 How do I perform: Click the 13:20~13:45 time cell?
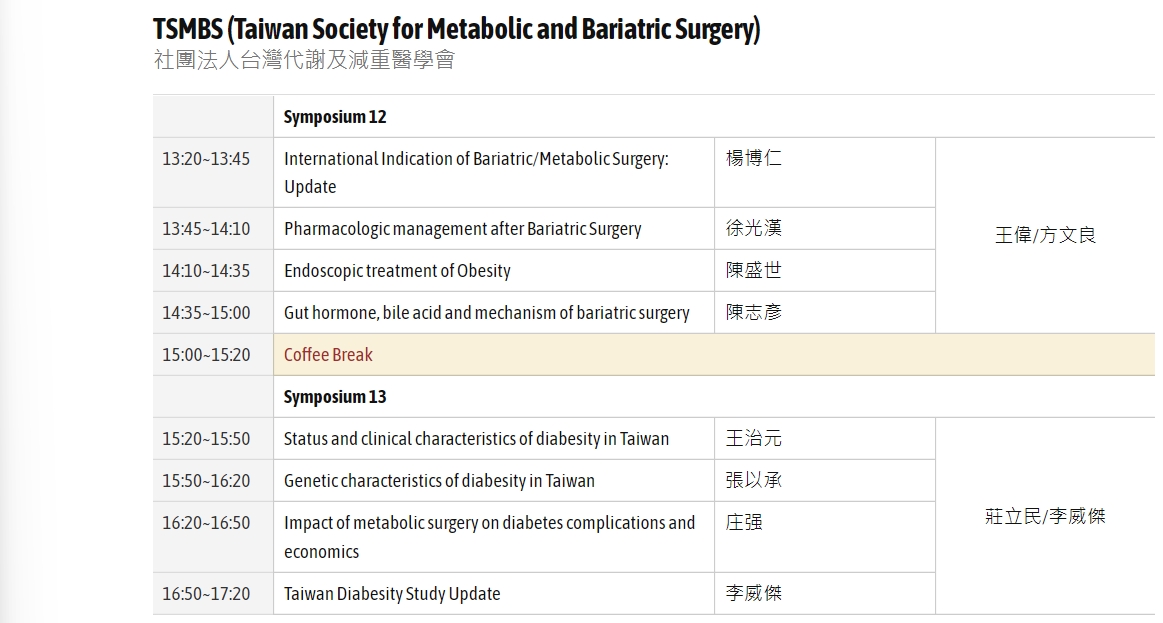206,159
